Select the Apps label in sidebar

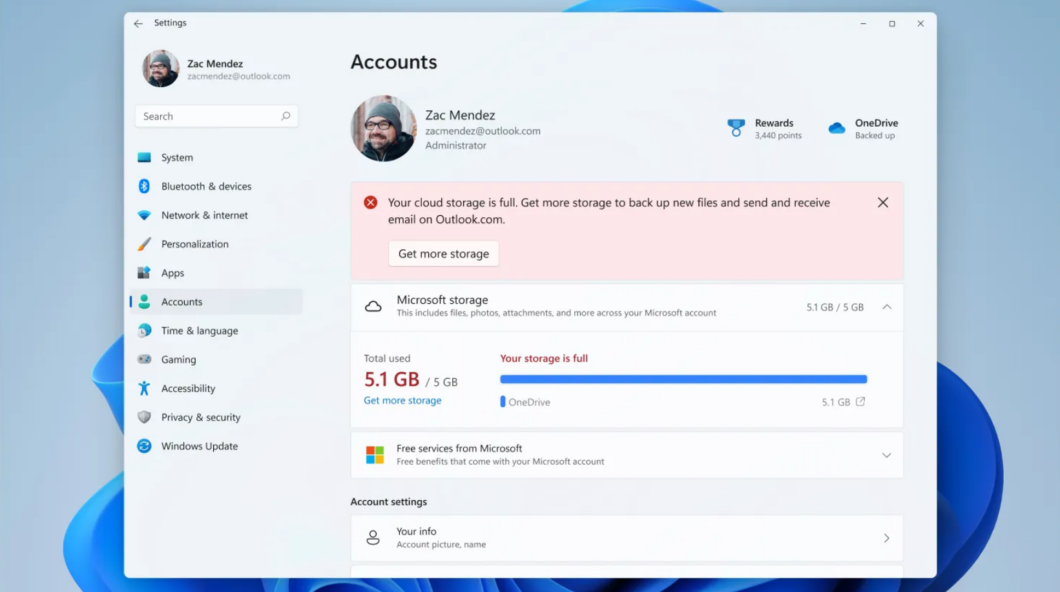pos(172,273)
